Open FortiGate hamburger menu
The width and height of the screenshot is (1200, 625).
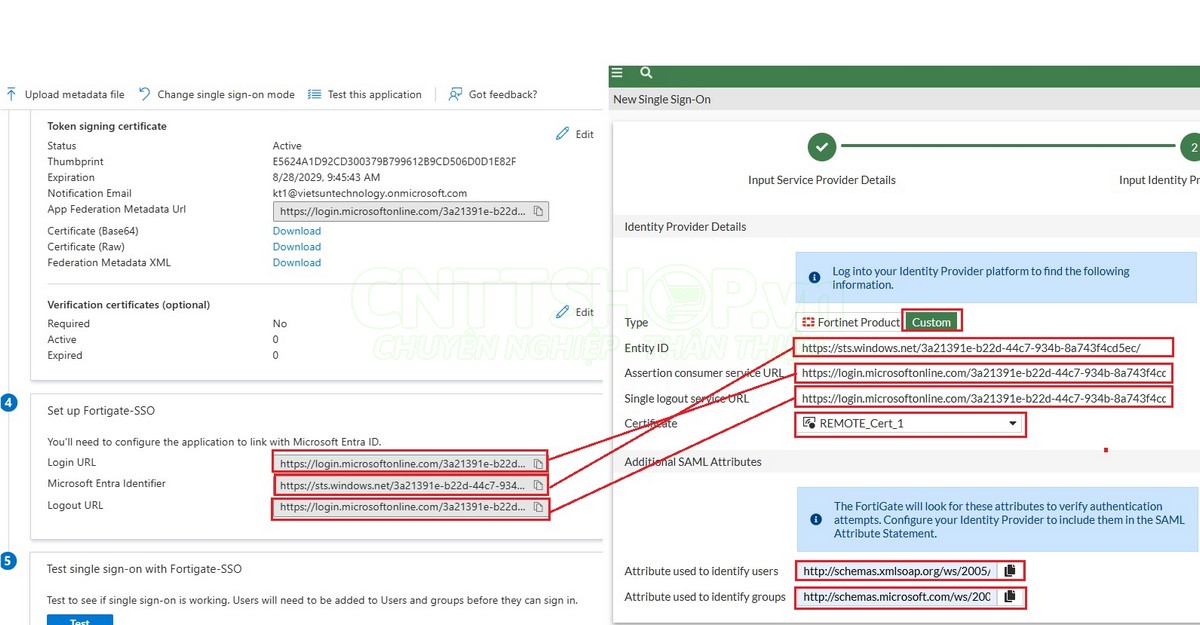[617, 73]
